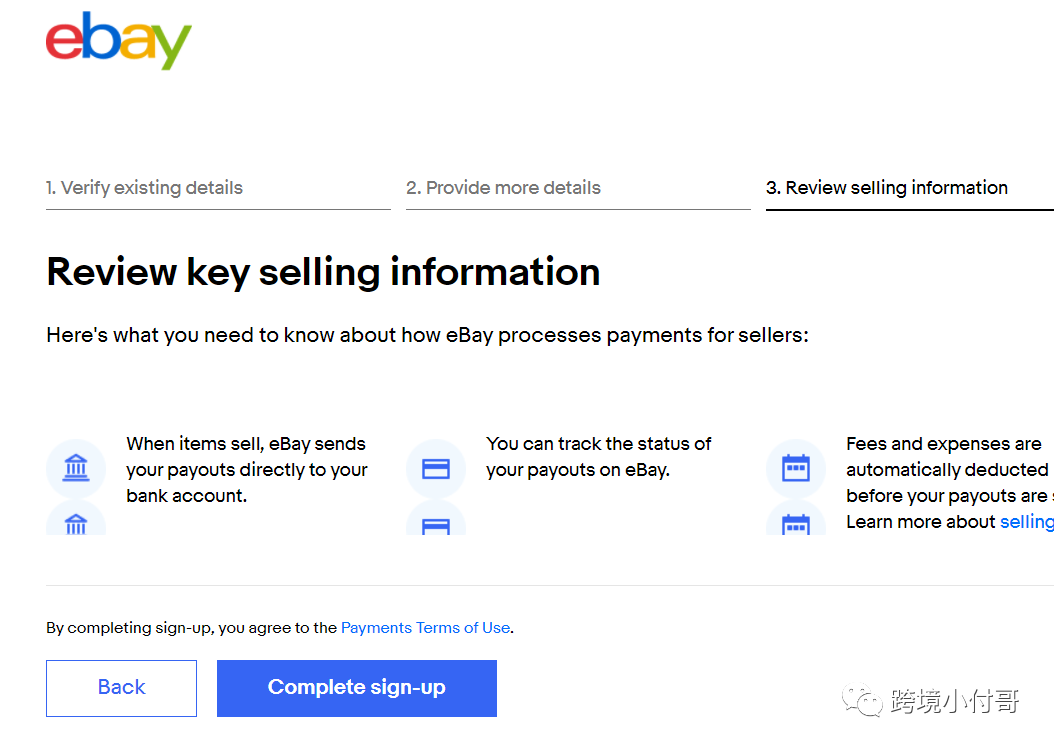The image size is (1054, 748).
Task: Go to step 1 Verify existing details
Action: click(x=145, y=188)
